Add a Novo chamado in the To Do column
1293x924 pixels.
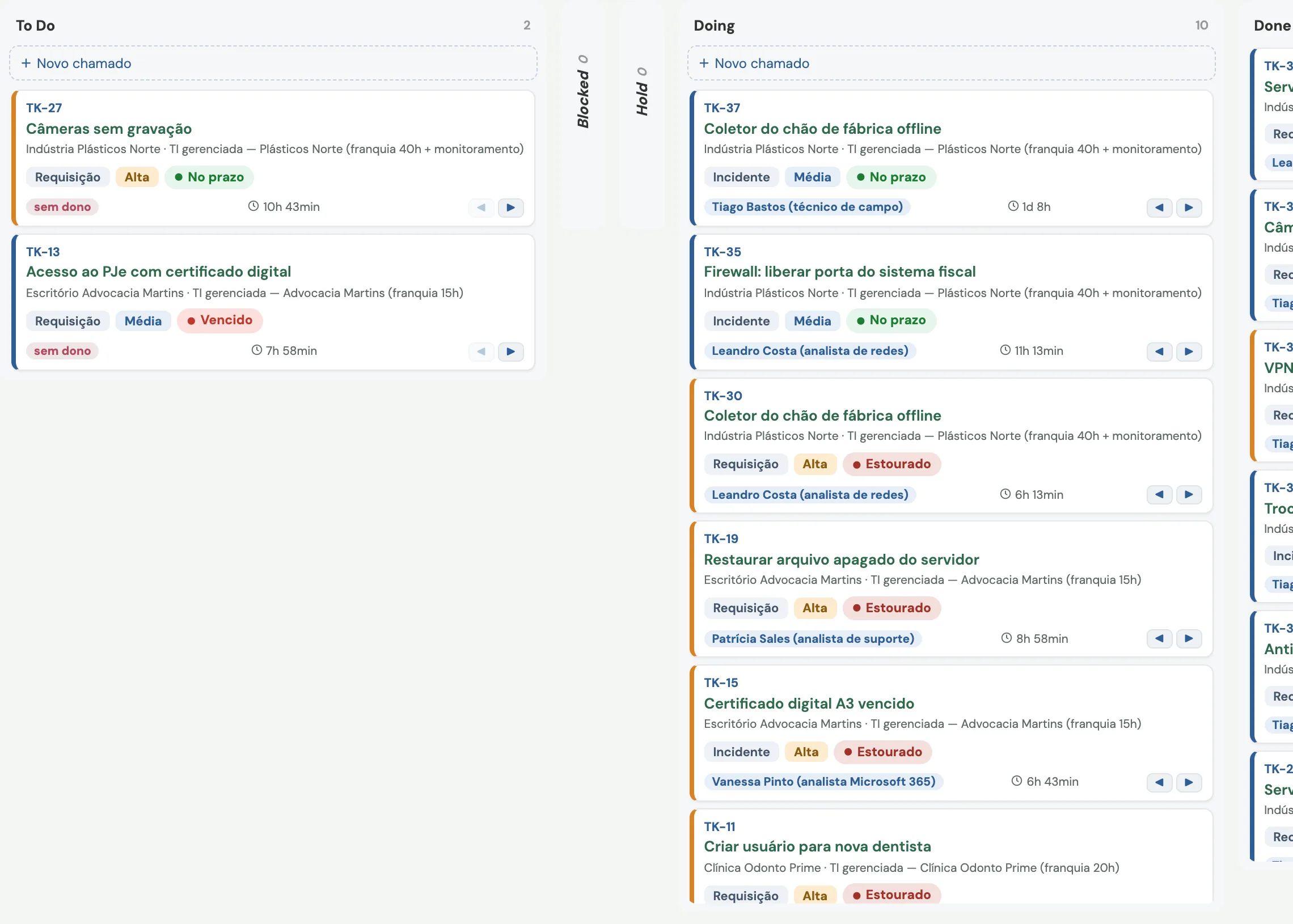(273, 63)
